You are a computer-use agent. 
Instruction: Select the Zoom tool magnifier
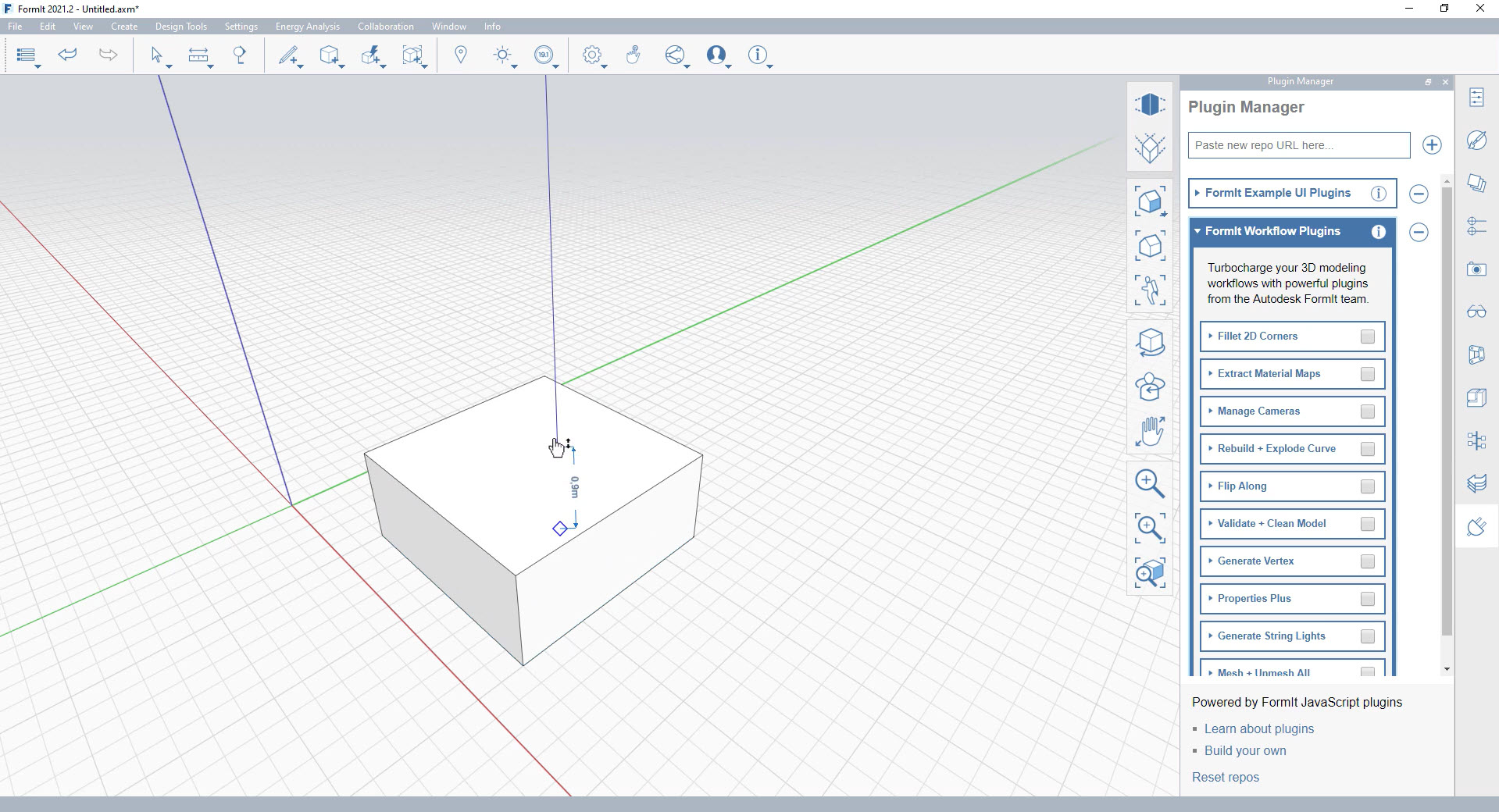point(1149,483)
